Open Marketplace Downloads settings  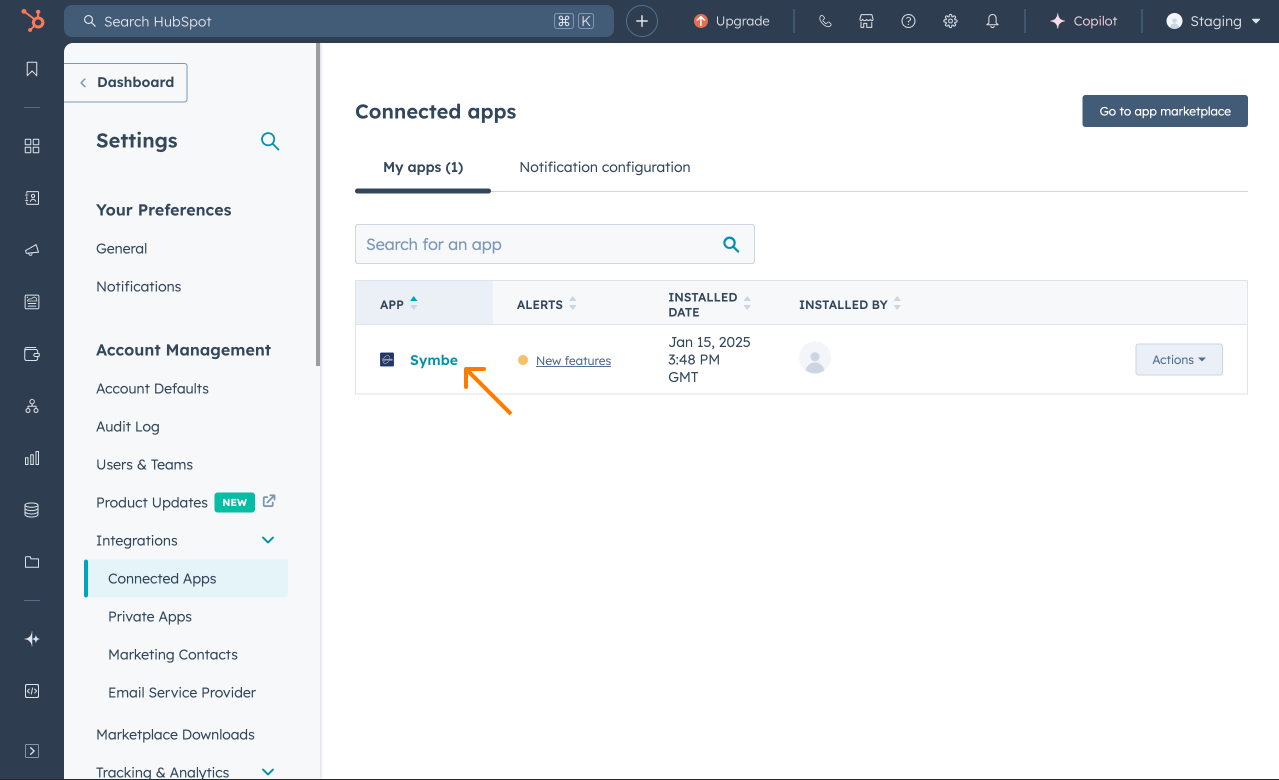[x=176, y=735]
